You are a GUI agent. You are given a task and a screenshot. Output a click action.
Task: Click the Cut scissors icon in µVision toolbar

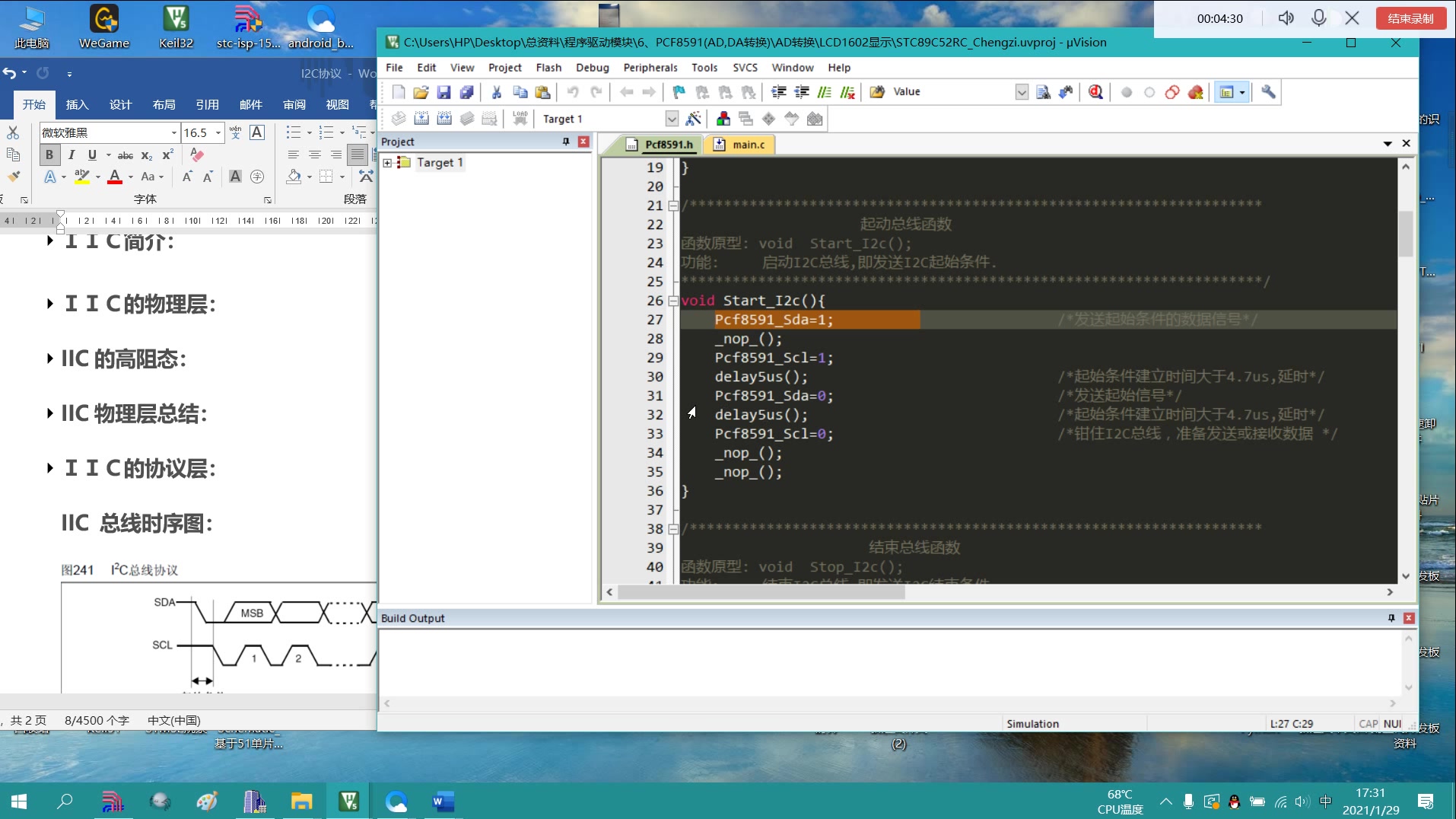[x=496, y=92]
